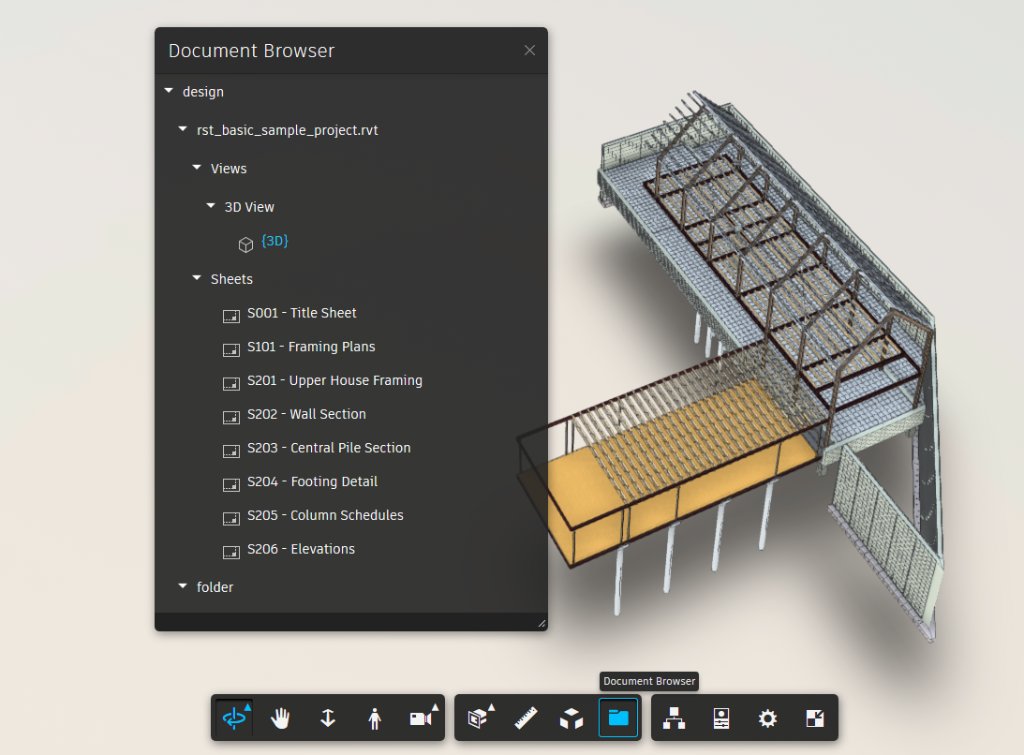1024x755 pixels.
Task: Open viewer Settings gear
Action: [767, 718]
